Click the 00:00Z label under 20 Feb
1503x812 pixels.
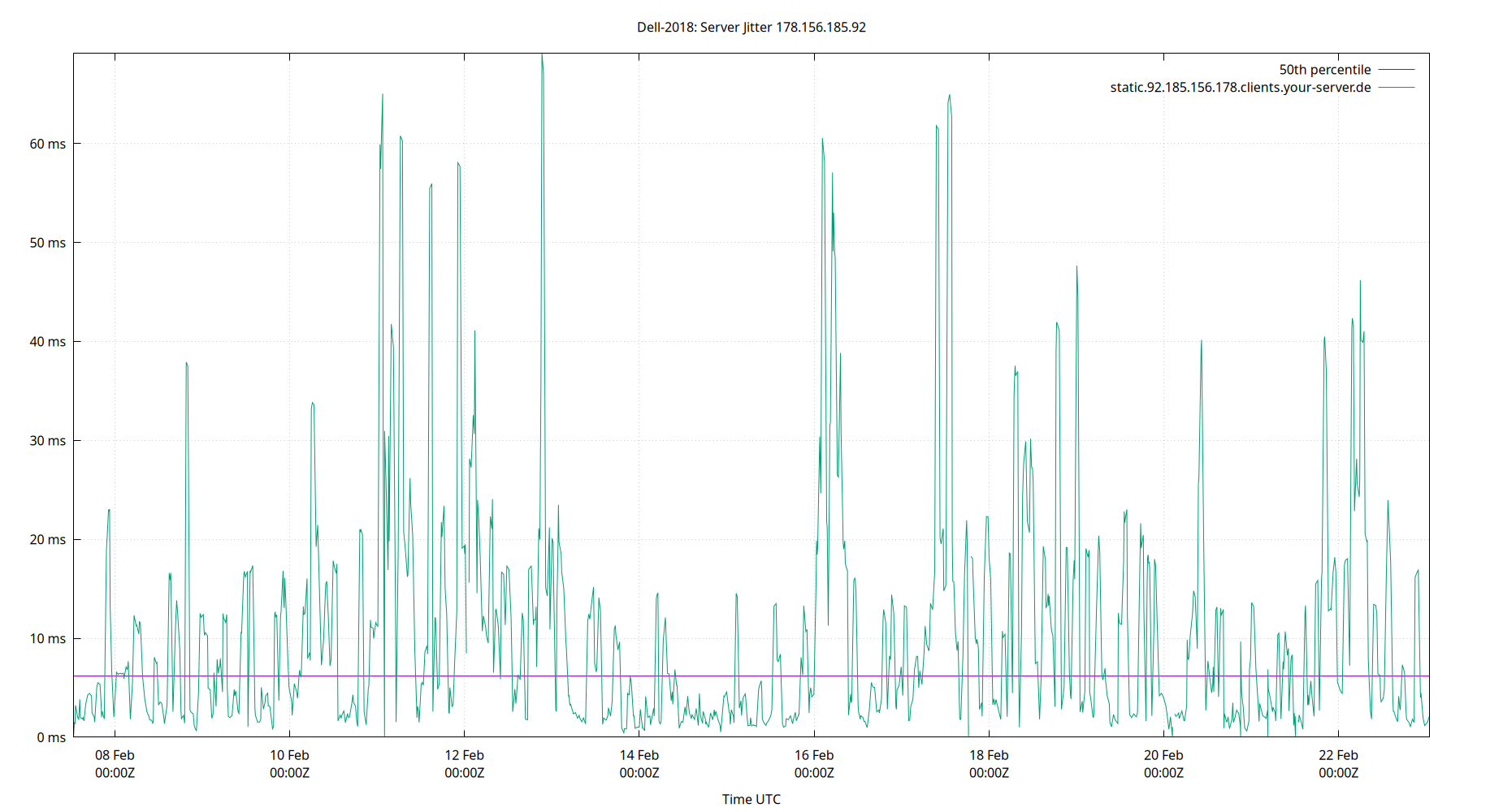click(1166, 773)
